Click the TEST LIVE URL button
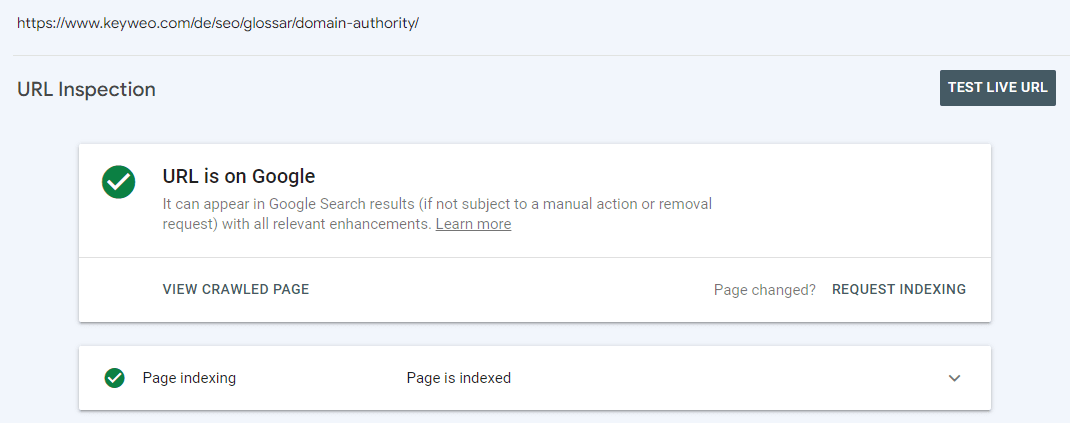The image size is (1070, 423). (x=998, y=88)
